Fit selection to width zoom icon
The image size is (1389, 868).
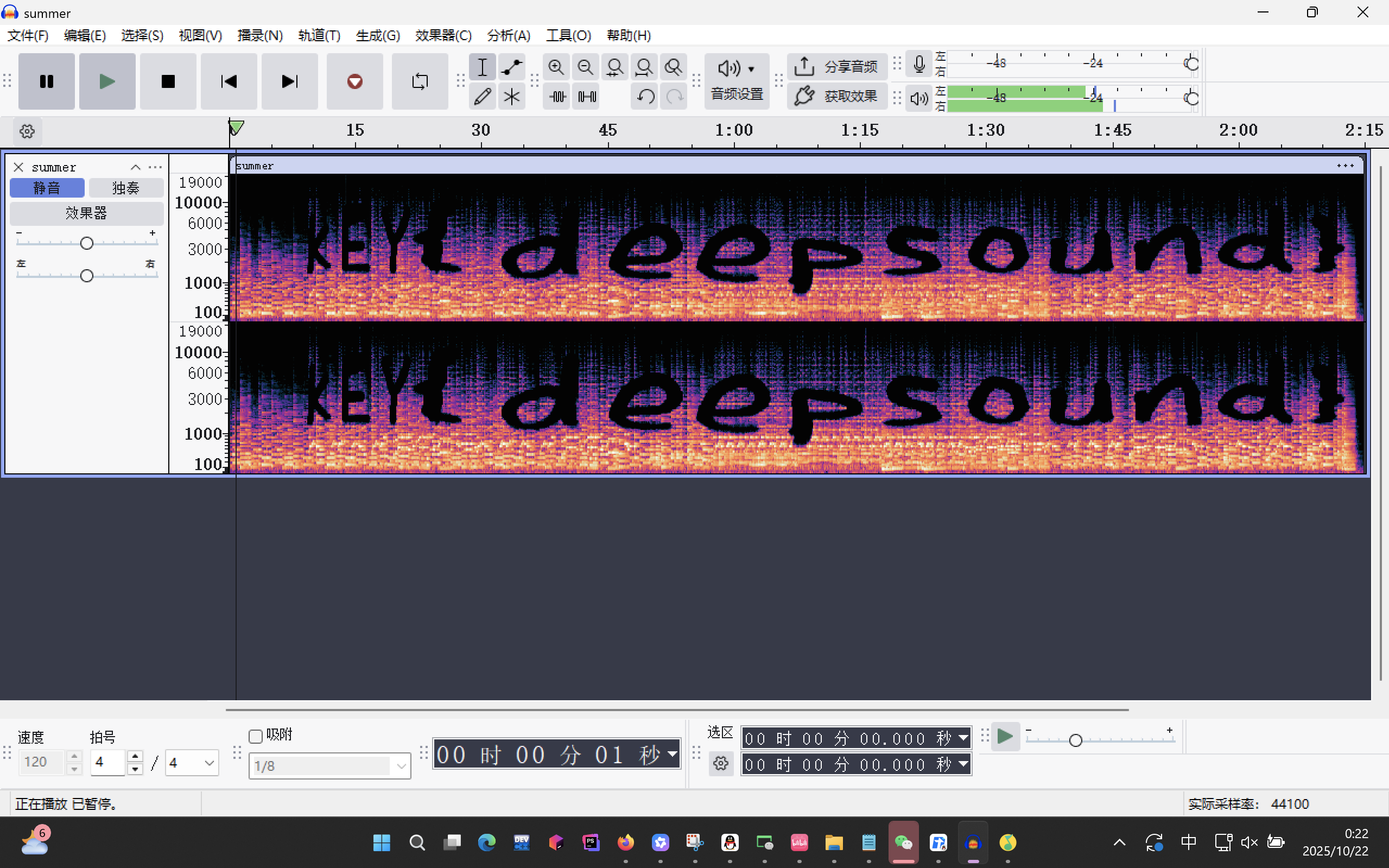coord(615,67)
